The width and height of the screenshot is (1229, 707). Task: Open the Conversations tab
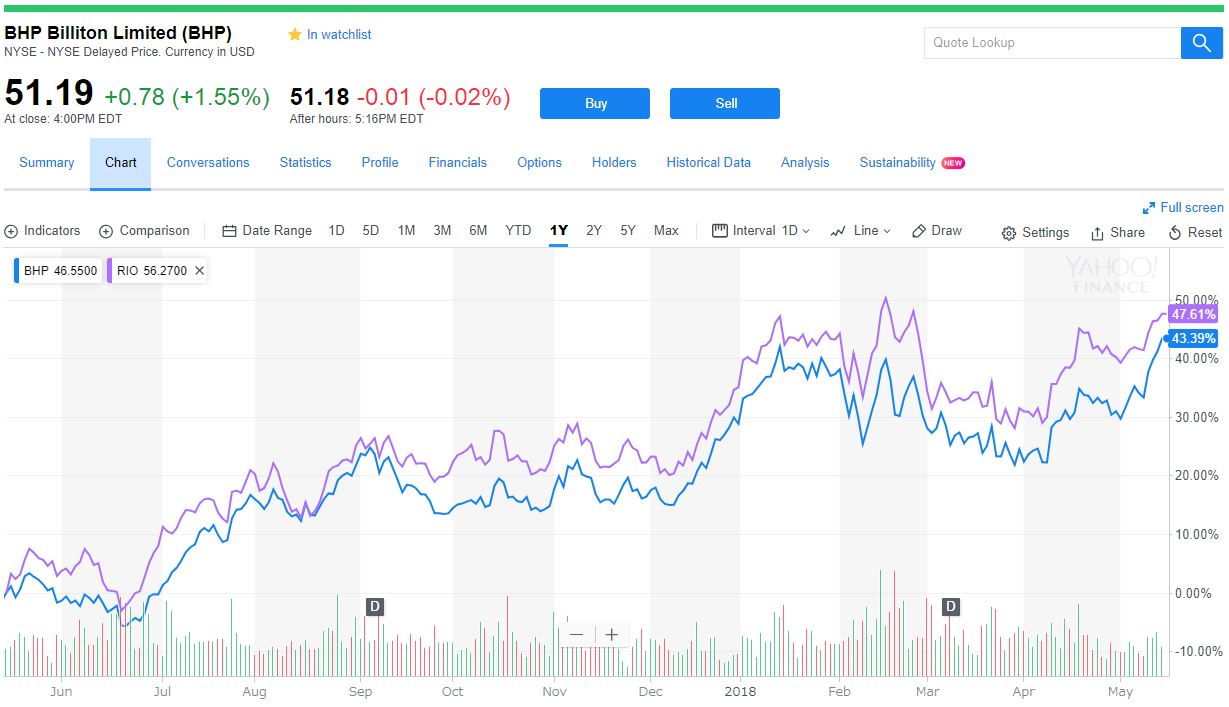(x=208, y=163)
